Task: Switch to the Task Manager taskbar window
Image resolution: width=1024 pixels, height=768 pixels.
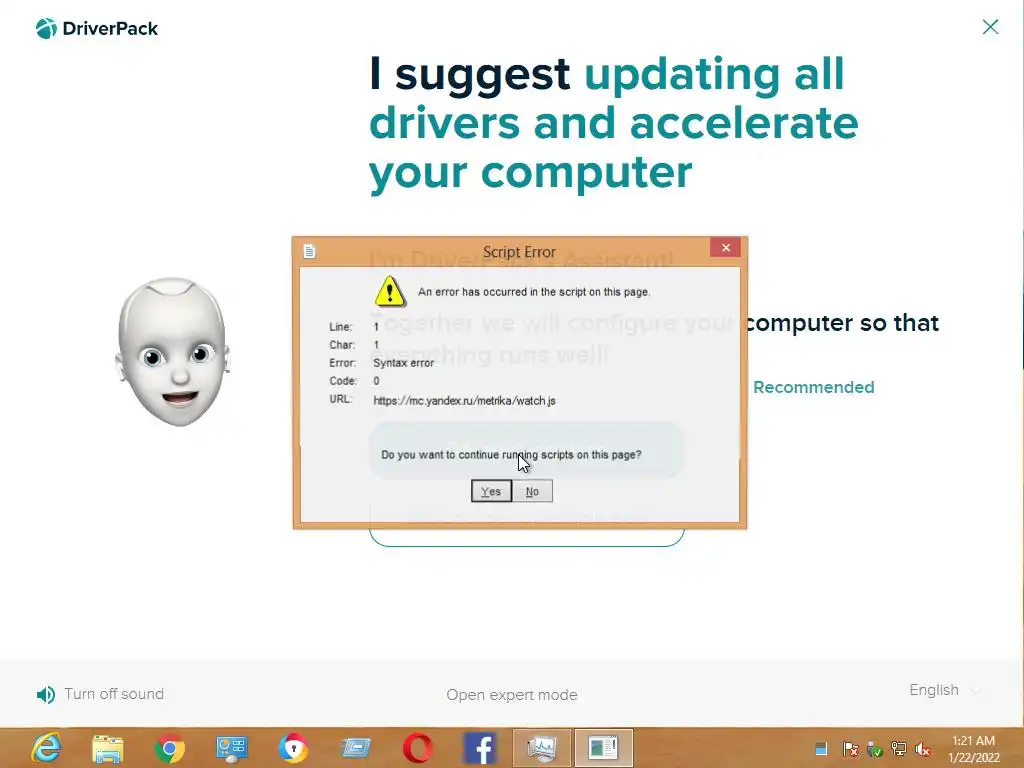Action: pos(542,748)
